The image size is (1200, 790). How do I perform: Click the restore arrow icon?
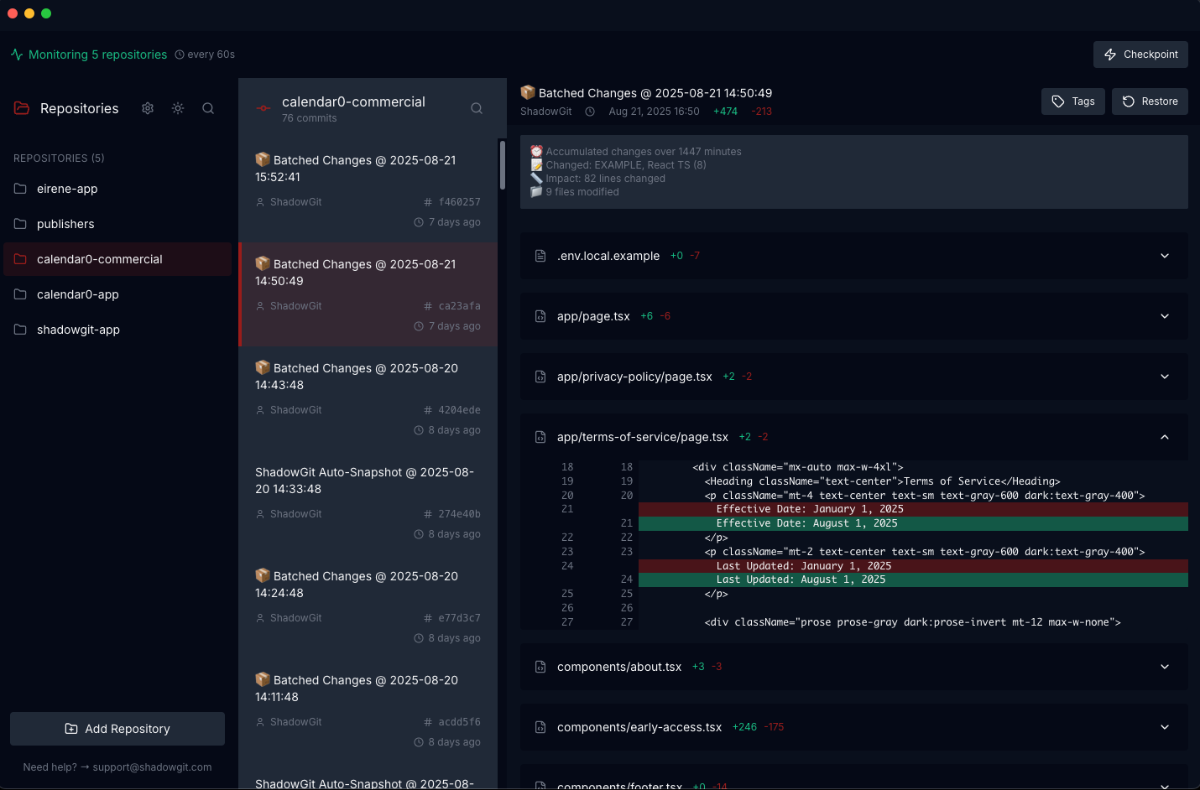click(1129, 101)
